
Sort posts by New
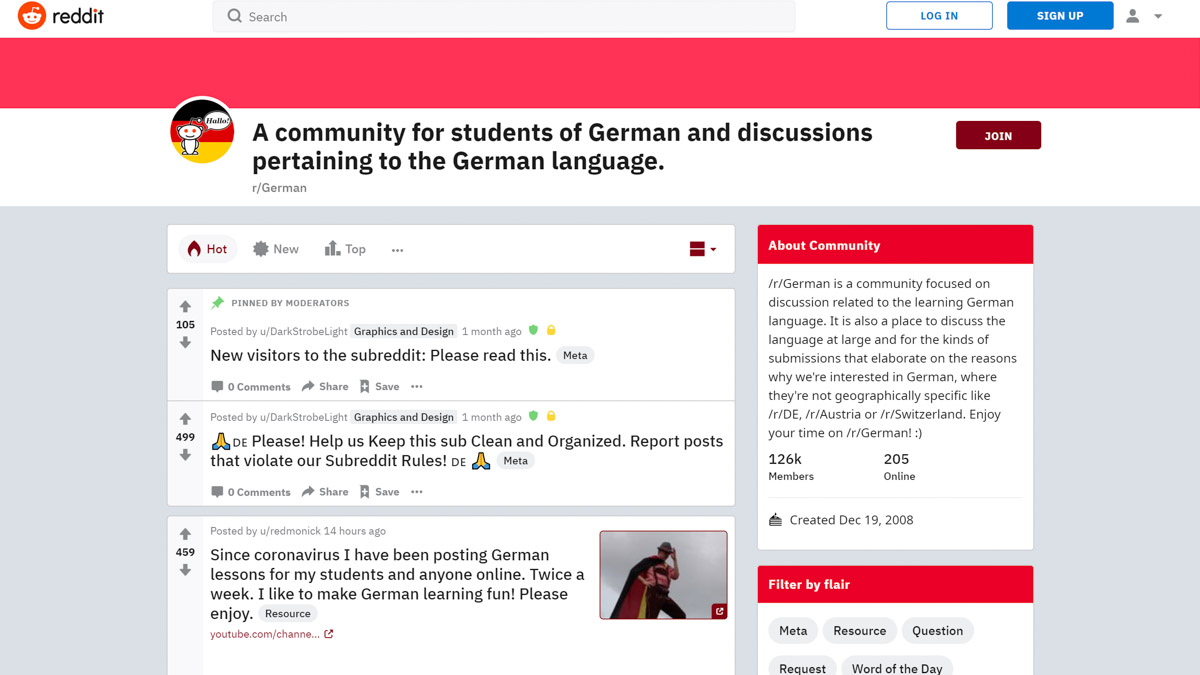(276, 249)
